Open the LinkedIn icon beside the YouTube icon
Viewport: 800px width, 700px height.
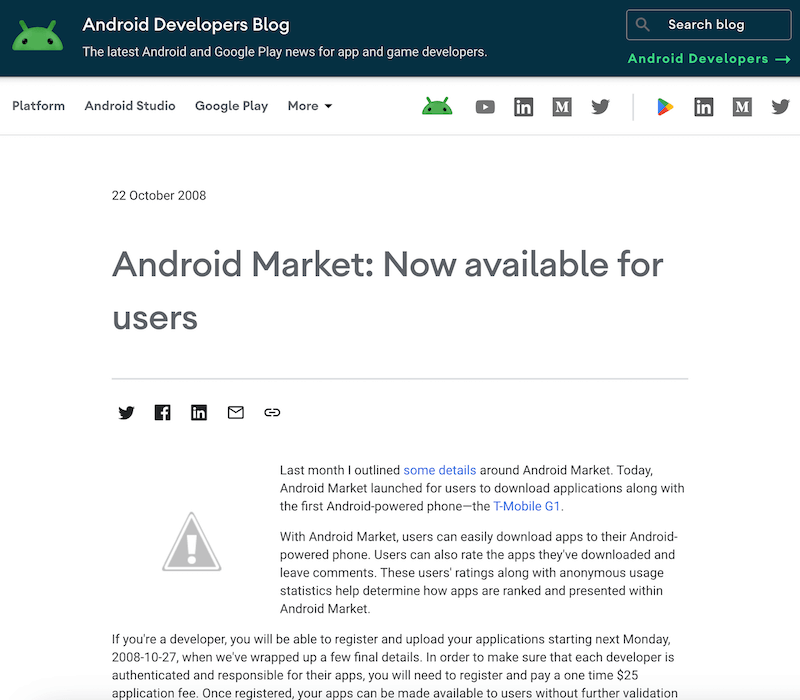point(523,106)
